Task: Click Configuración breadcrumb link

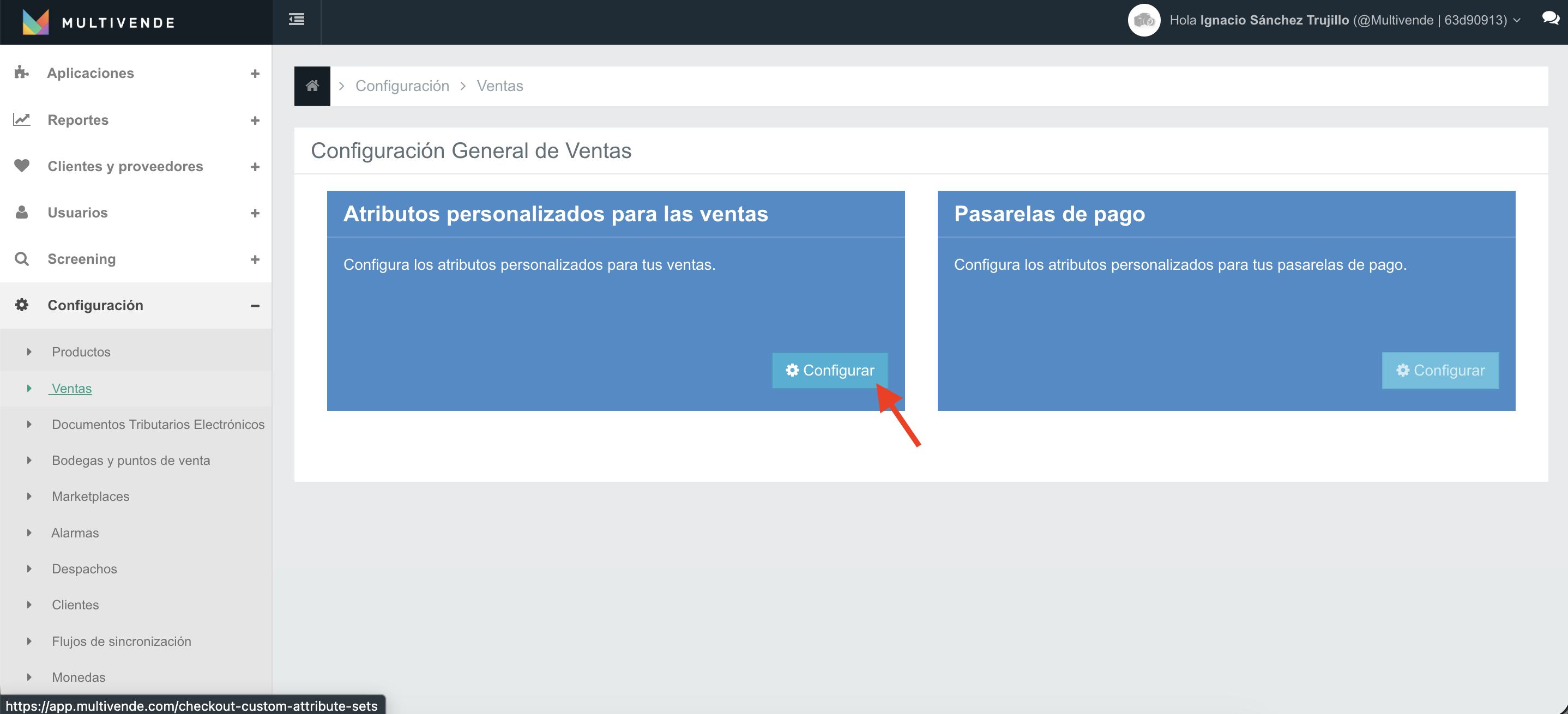Action: point(402,86)
